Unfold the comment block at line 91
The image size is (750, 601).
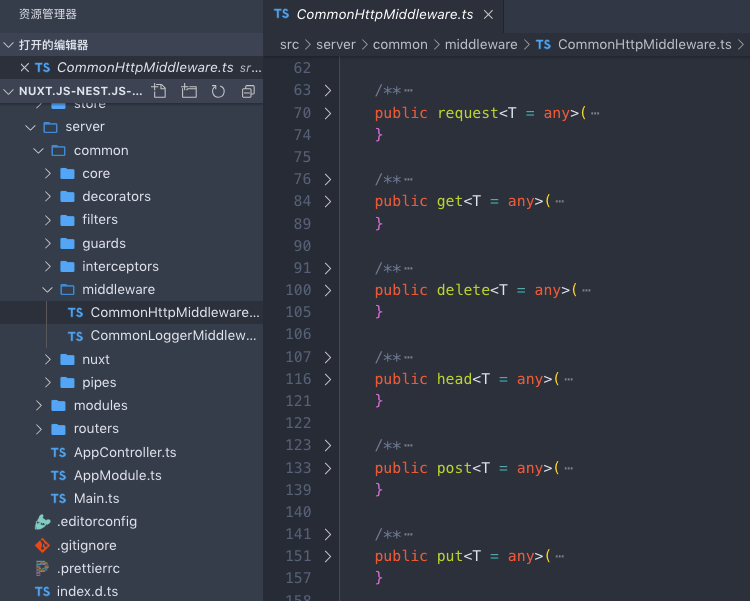328,268
